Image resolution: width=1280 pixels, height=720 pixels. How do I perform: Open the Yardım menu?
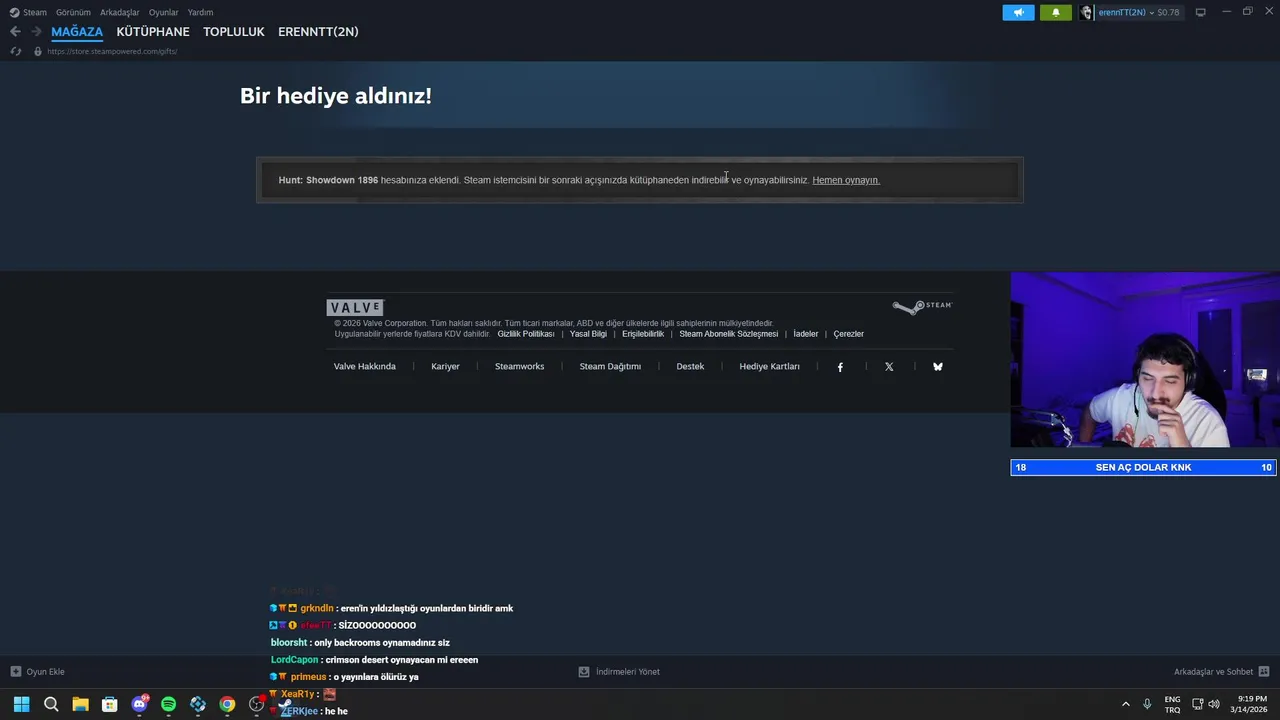click(200, 12)
